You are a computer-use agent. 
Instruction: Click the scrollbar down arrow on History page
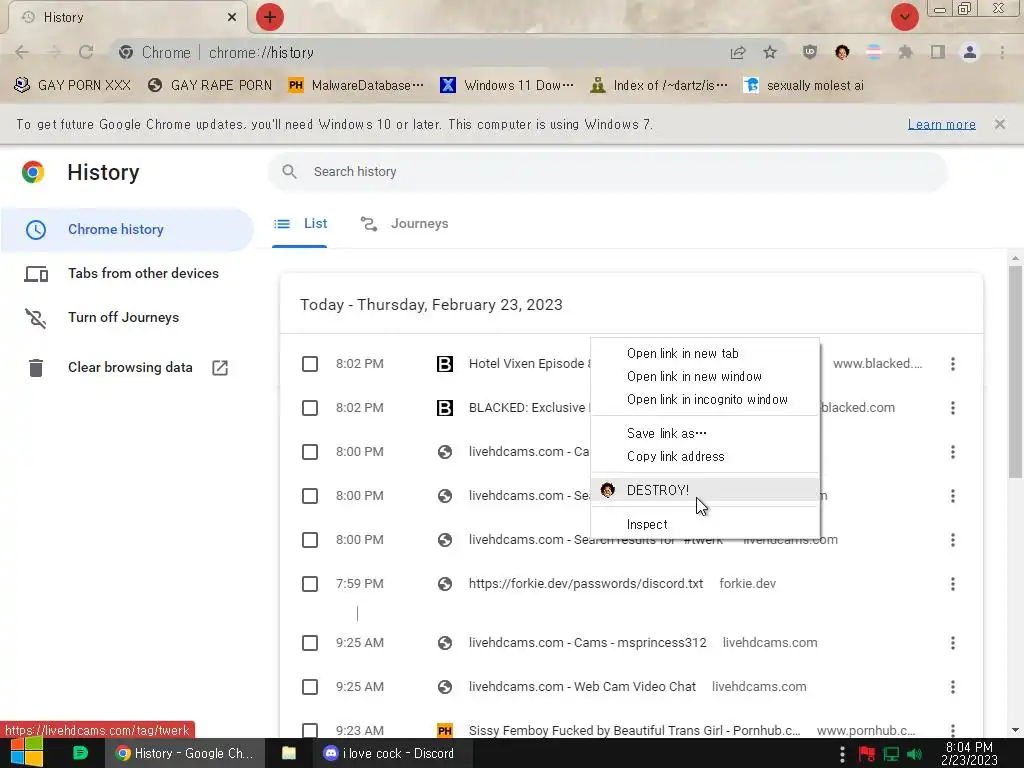coord(1015,730)
